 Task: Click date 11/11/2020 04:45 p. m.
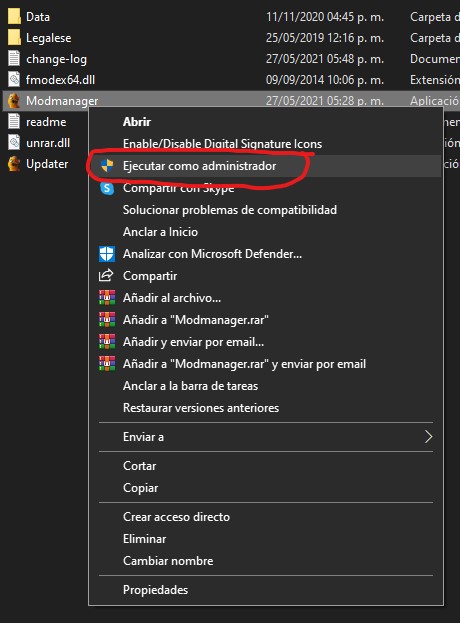tap(325, 17)
